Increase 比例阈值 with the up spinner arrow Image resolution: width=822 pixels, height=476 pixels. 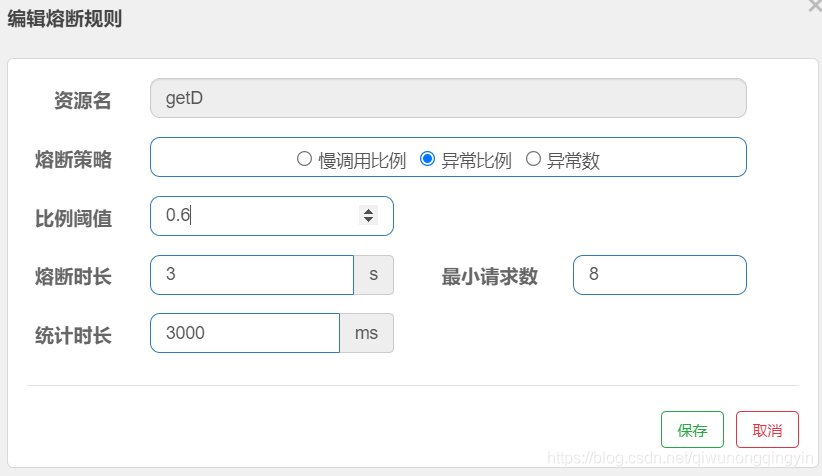[x=369, y=211]
